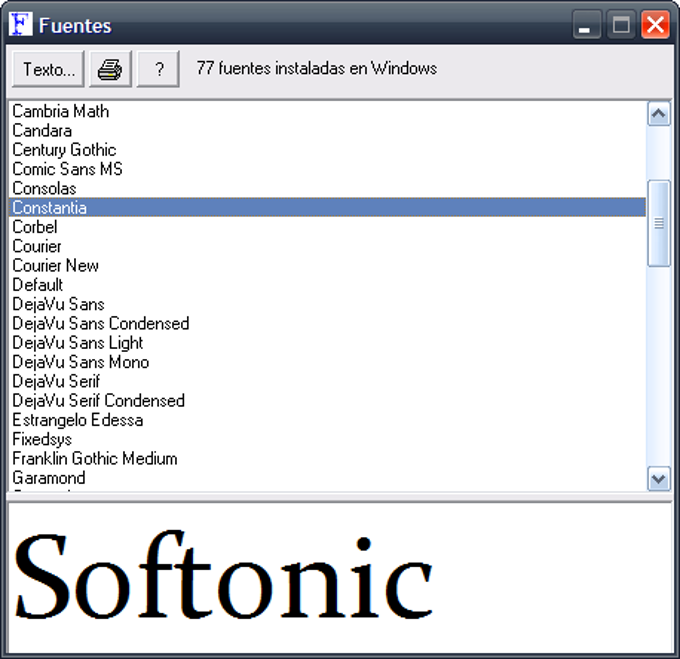The height and width of the screenshot is (659, 680).
Task: Open help with the question mark button
Action: tap(158, 69)
